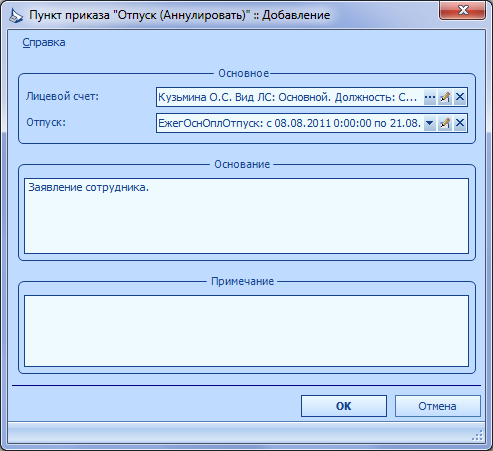Click inside the Отпуск field text
Image resolution: width=493 pixels, height=451 pixels.
tap(290, 123)
